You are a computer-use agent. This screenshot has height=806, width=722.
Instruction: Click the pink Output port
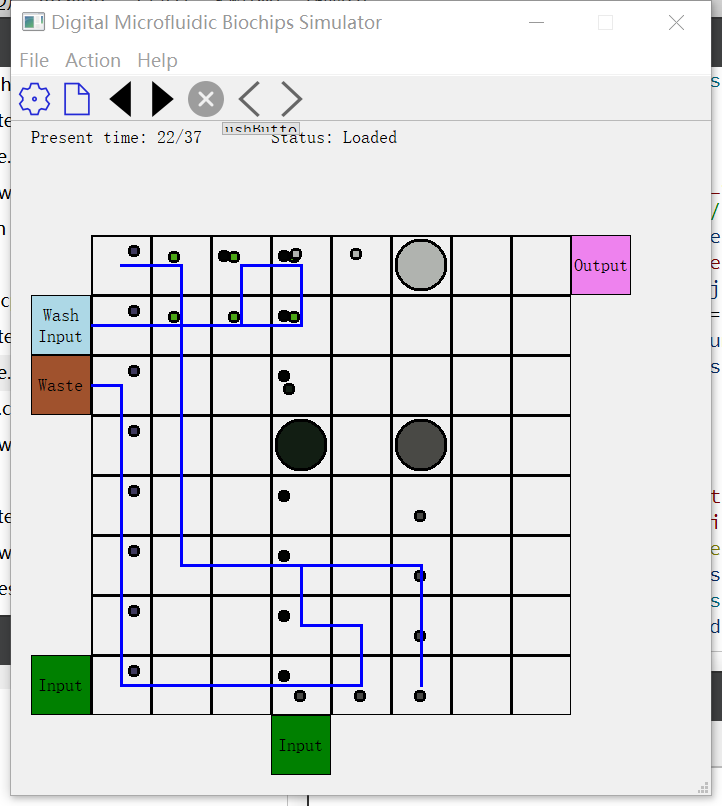[x=601, y=265]
